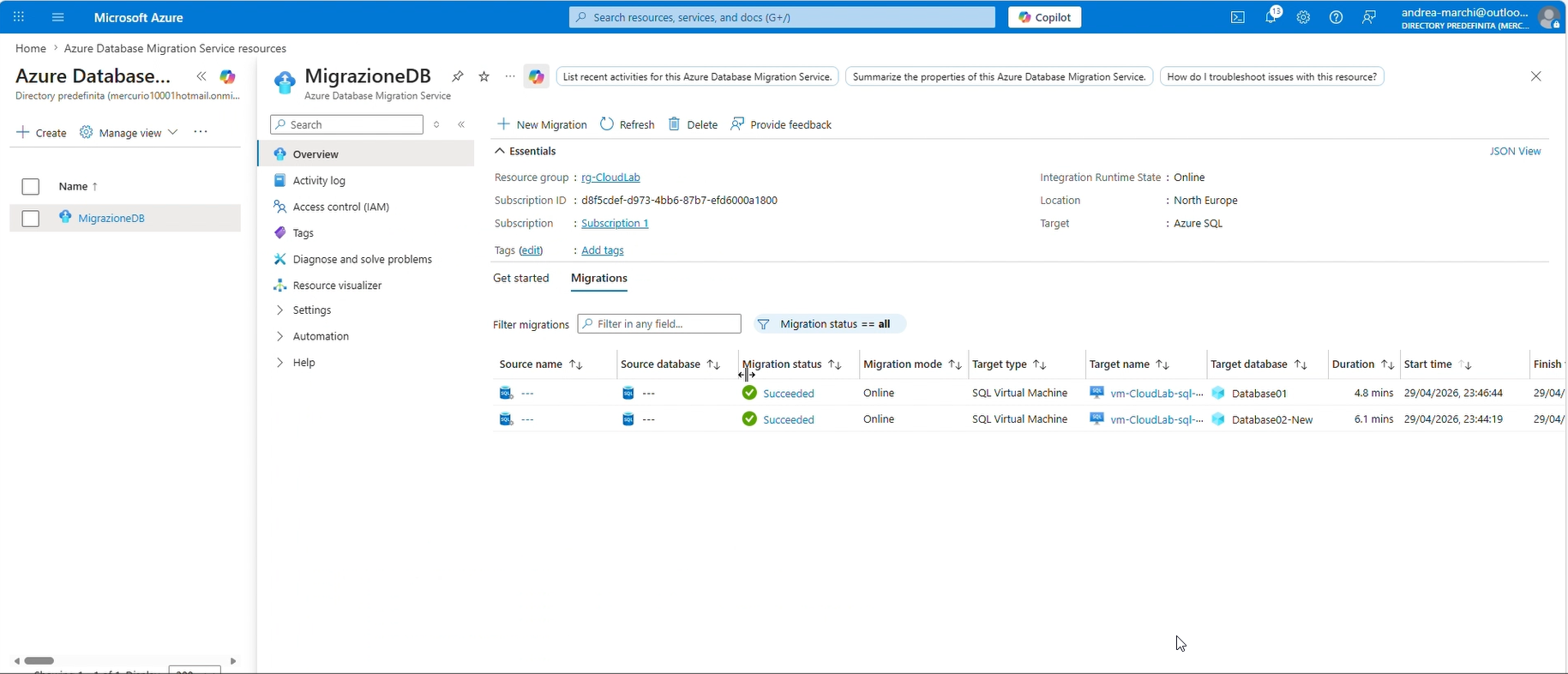Mark MigrazioneDB as a favorite star
Image resolution: width=1568 pixels, height=674 pixels.
pyautogui.click(x=484, y=76)
